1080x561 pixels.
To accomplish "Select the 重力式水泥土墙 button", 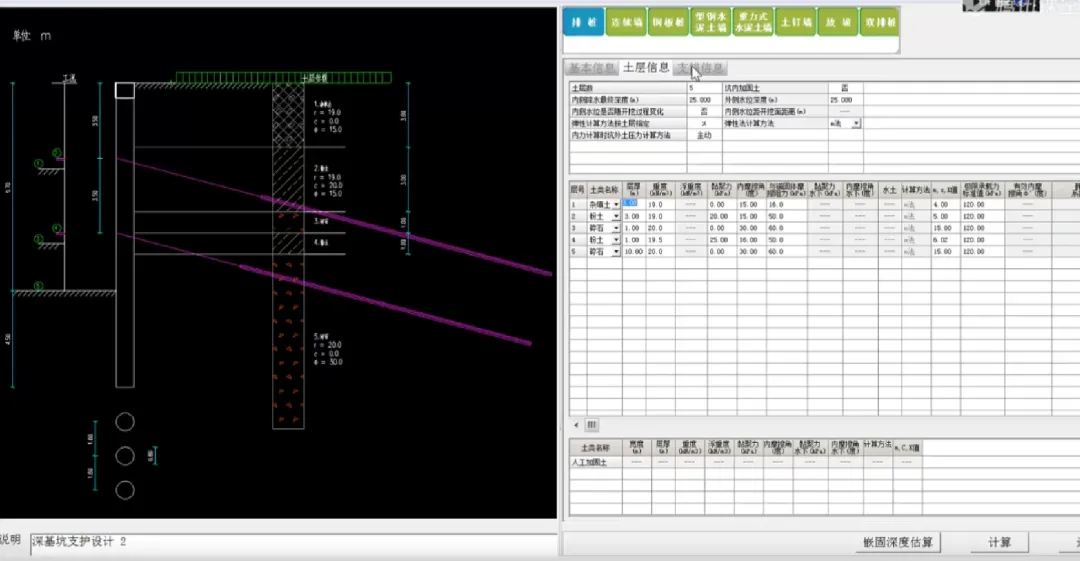I will tap(753, 22).
